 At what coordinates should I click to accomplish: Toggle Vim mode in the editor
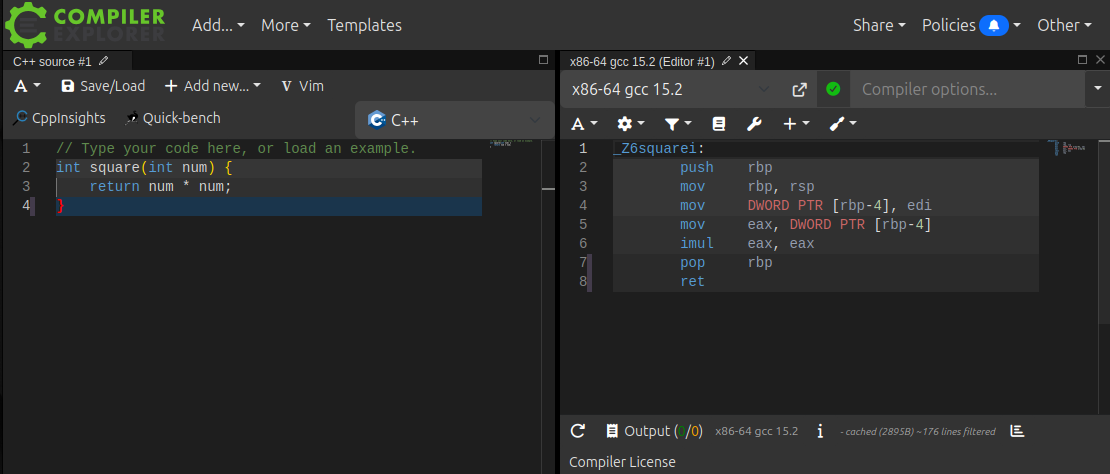point(302,86)
